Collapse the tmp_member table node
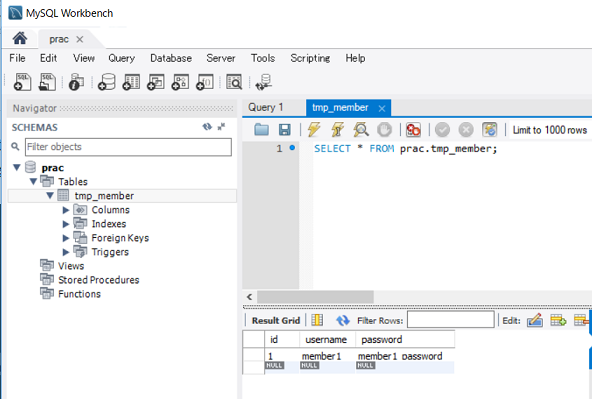The height and width of the screenshot is (399, 592). tap(50, 196)
